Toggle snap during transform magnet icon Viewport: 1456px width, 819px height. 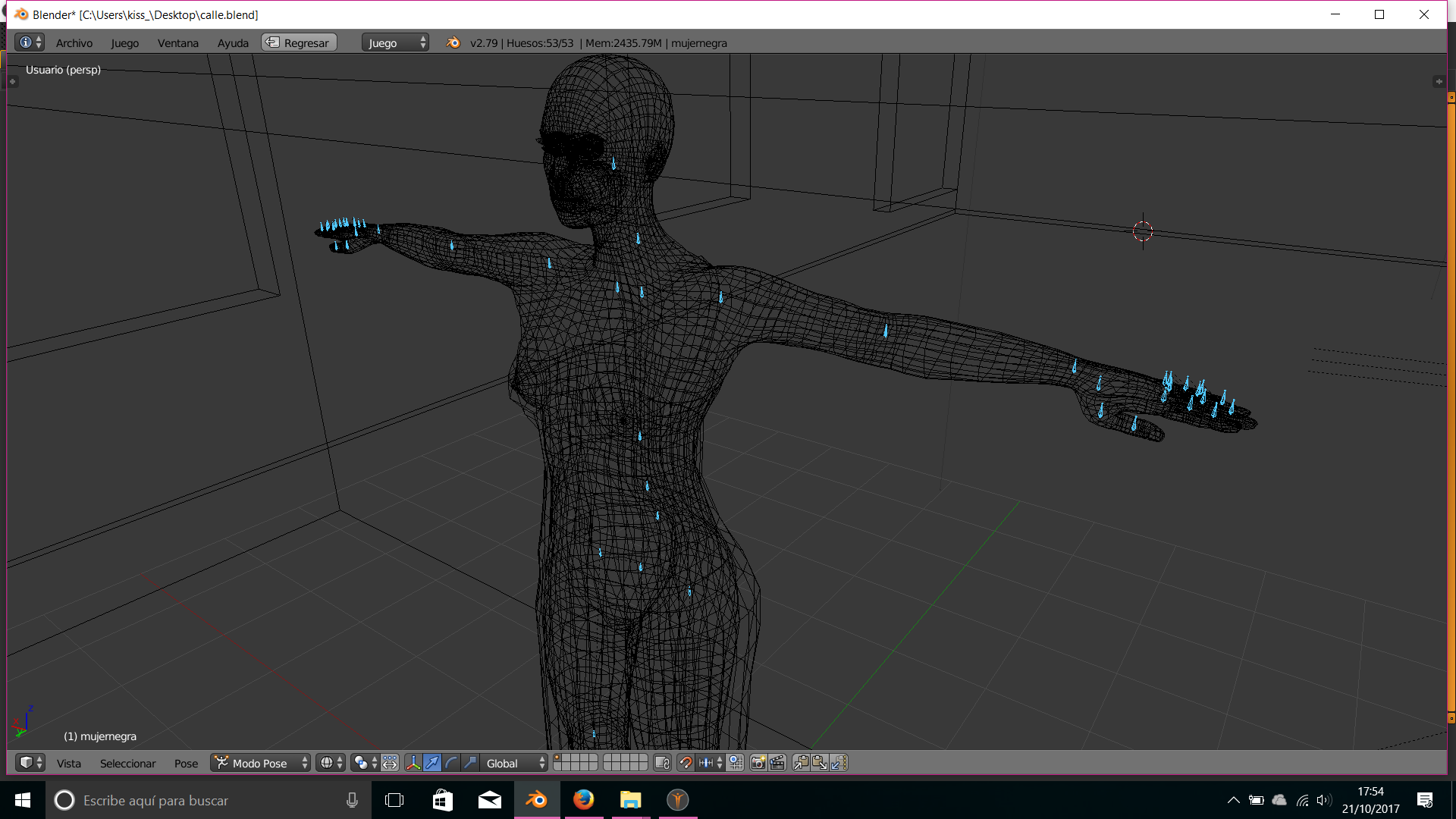pos(686,763)
